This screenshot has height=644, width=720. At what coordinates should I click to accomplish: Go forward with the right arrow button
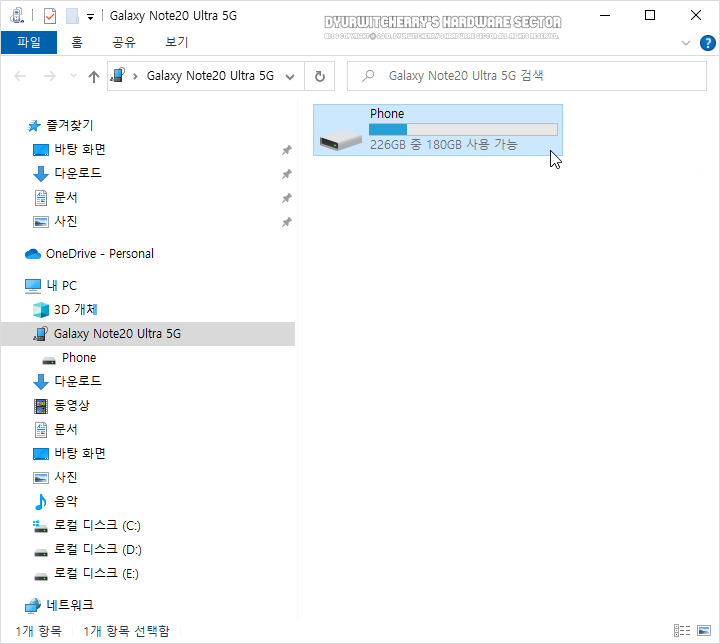[x=50, y=76]
